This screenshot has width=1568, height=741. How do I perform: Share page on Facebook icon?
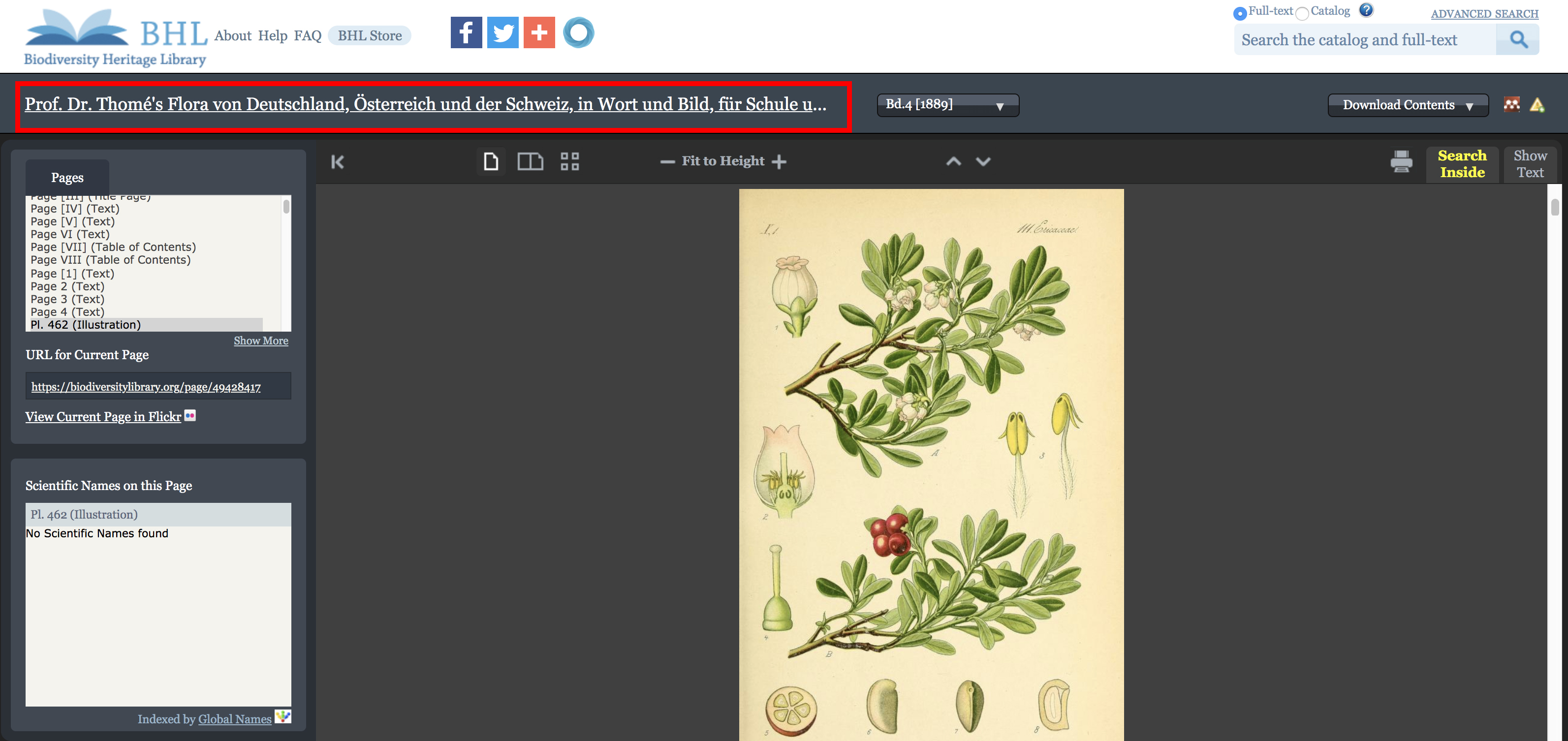click(x=466, y=32)
